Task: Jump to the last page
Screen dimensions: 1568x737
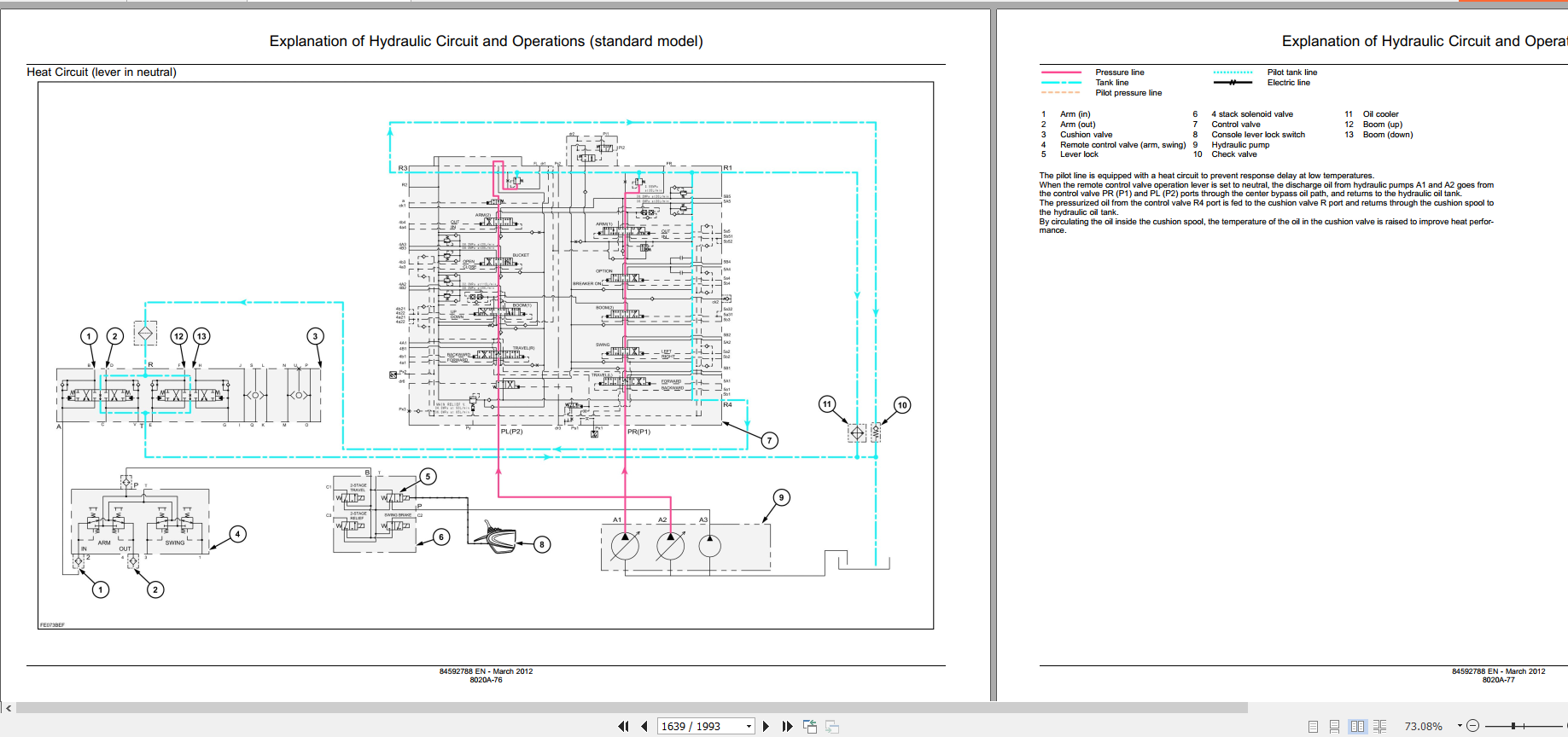Action: click(x=787, y=727)
